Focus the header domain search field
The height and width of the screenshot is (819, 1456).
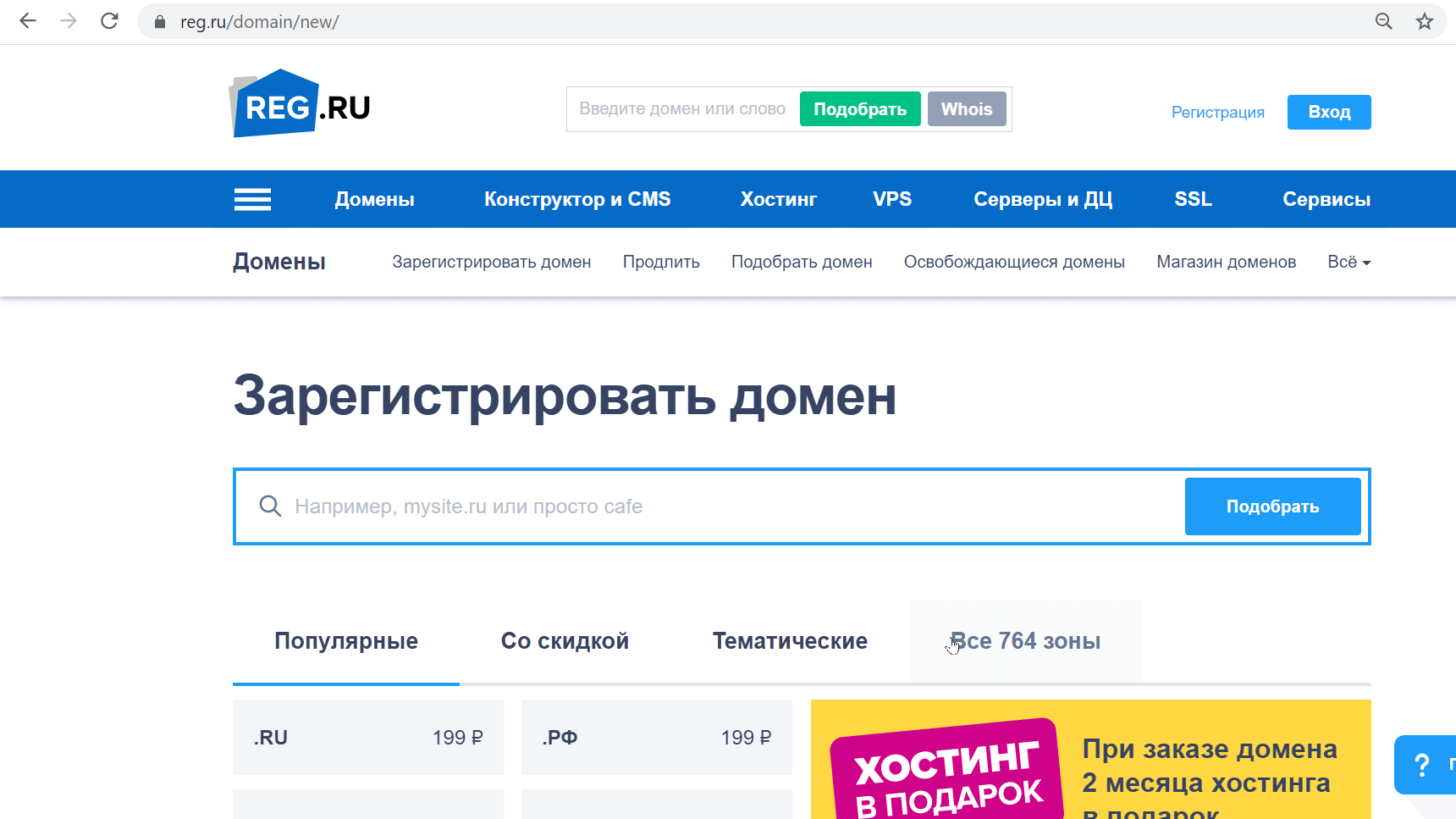682,109
